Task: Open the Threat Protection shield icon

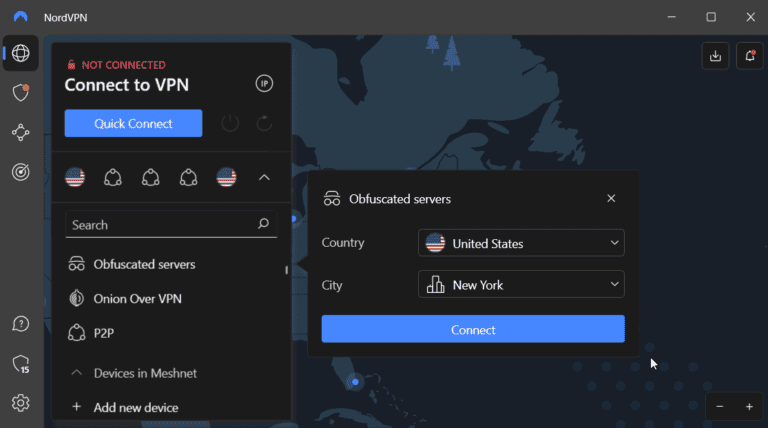Action: coord(20,93)
